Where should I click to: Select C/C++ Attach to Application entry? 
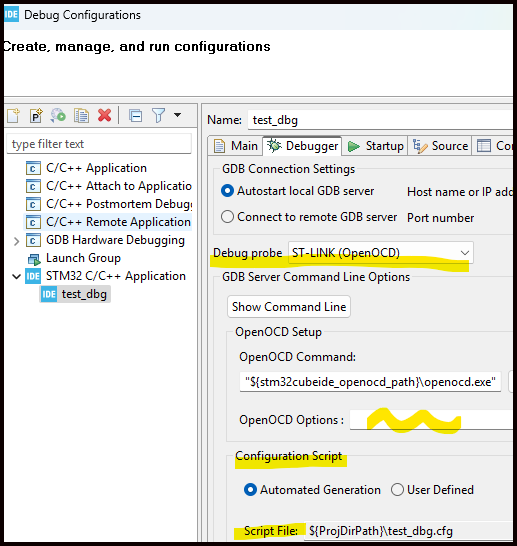(118, 186)
